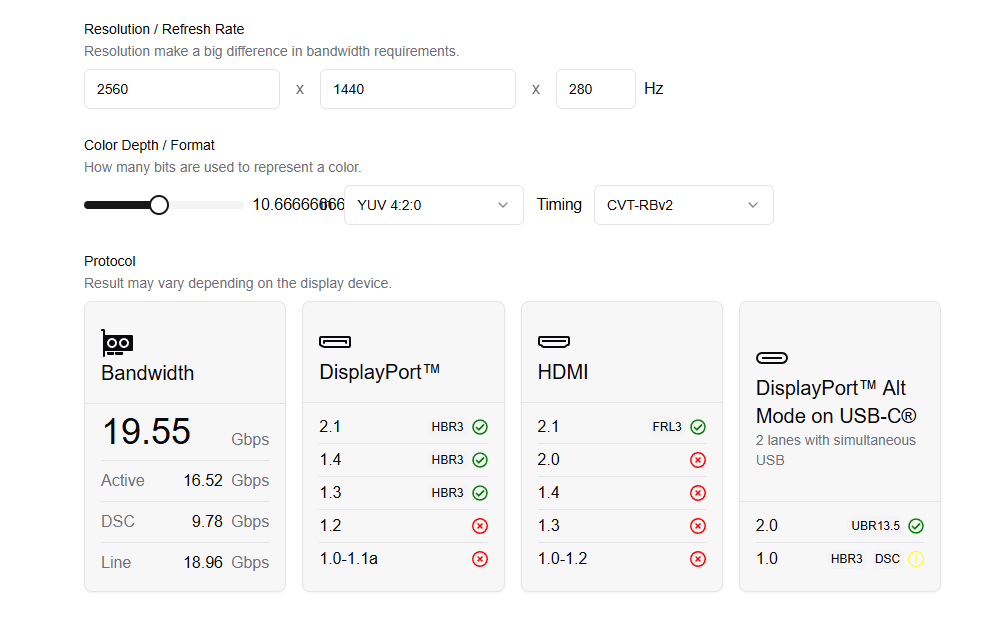Click red cross for HDMI 2.0
Viewport: 1002px width, 619px height.
click(x=698, y=460)
